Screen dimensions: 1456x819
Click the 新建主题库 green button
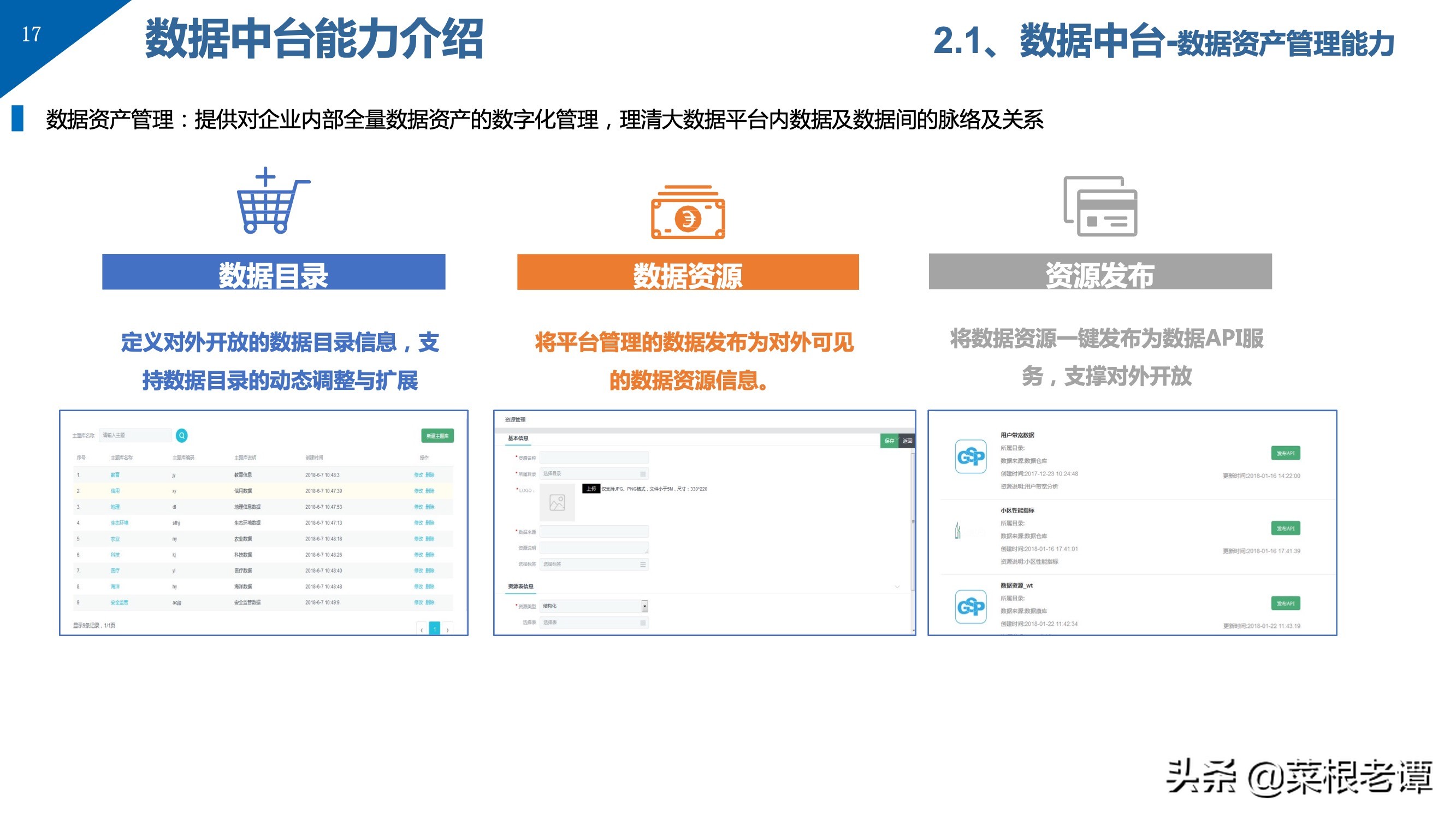437,436
